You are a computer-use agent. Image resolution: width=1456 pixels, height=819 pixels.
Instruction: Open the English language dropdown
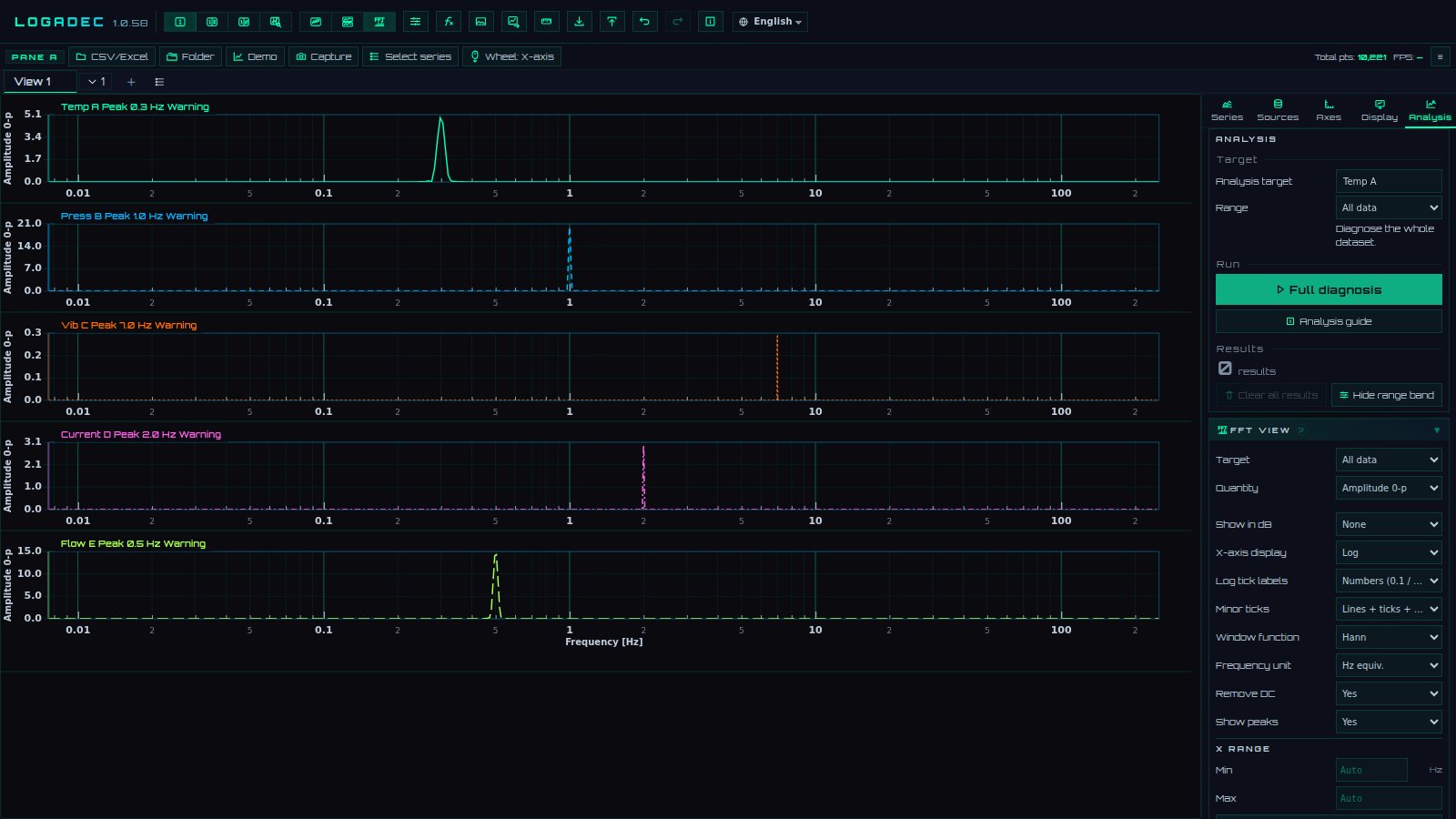coord(770,22)
